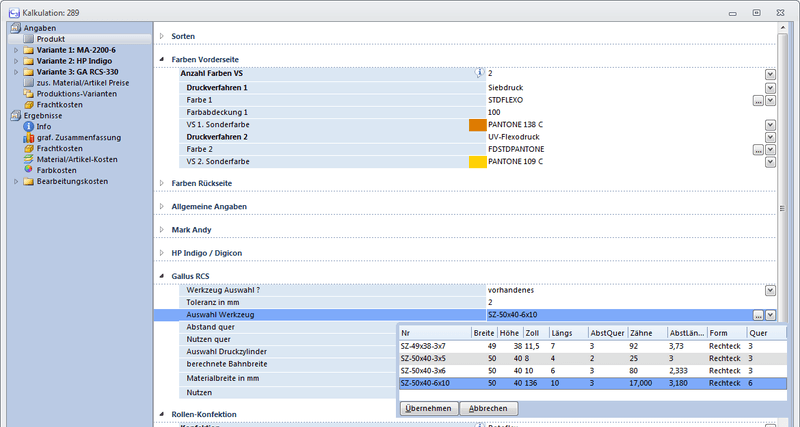Open the Farbkosten pie icon
This screenshot has width=800, height=427.
click(x=29, y=169)
